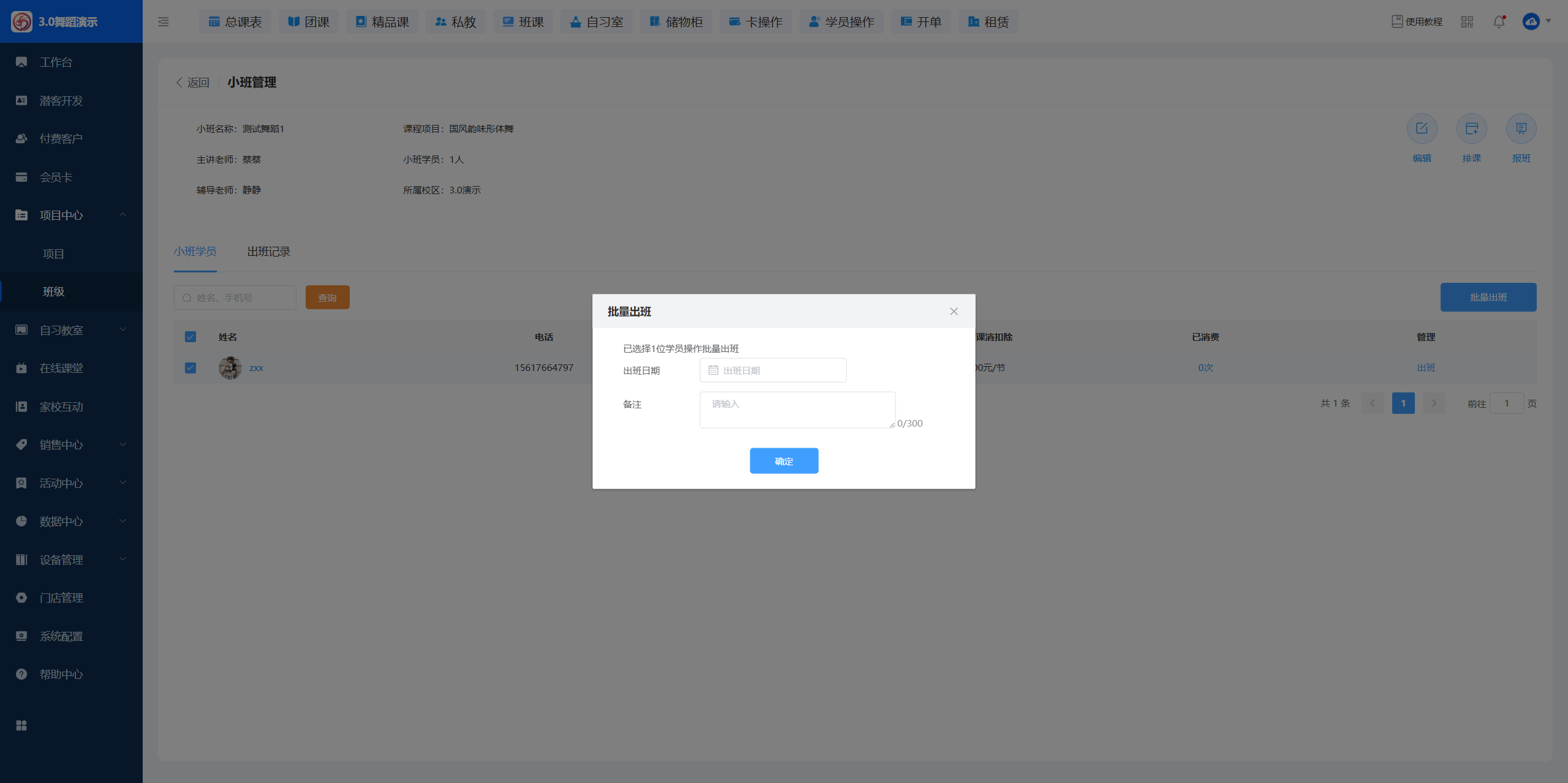Uncheck the zxx student row checkbox

coord(190,368)
